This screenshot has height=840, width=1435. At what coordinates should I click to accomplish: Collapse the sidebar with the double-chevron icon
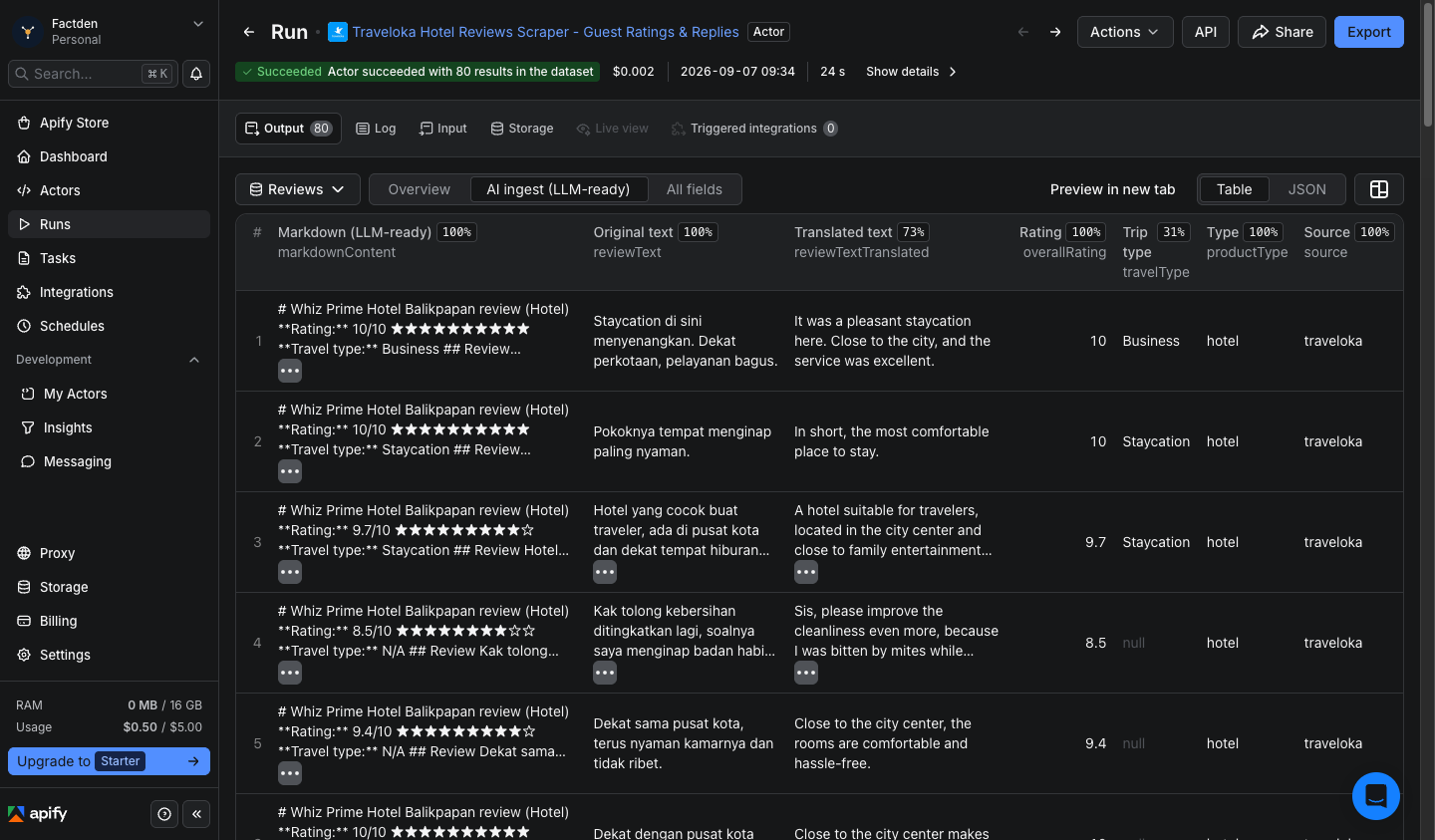point(196,814)
